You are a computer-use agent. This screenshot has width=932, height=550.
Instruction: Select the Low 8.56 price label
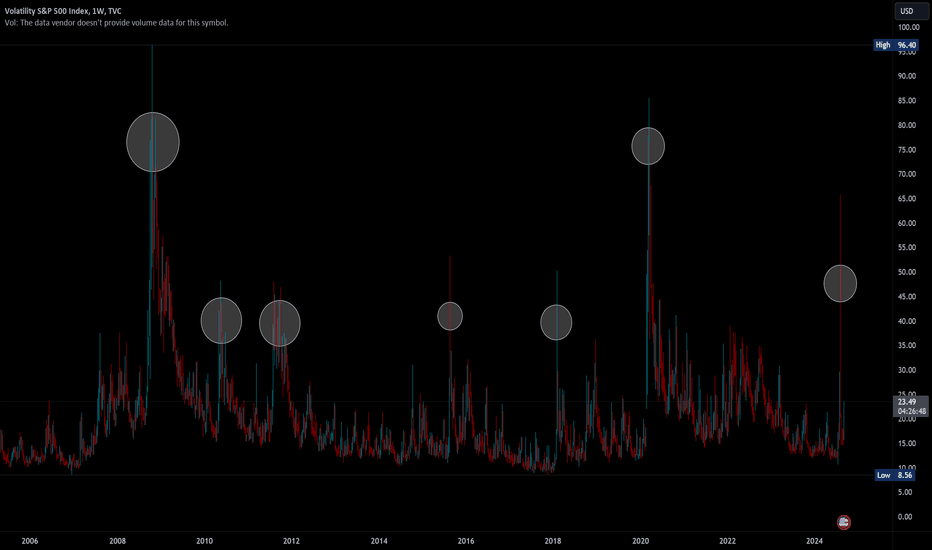[896, 475]
